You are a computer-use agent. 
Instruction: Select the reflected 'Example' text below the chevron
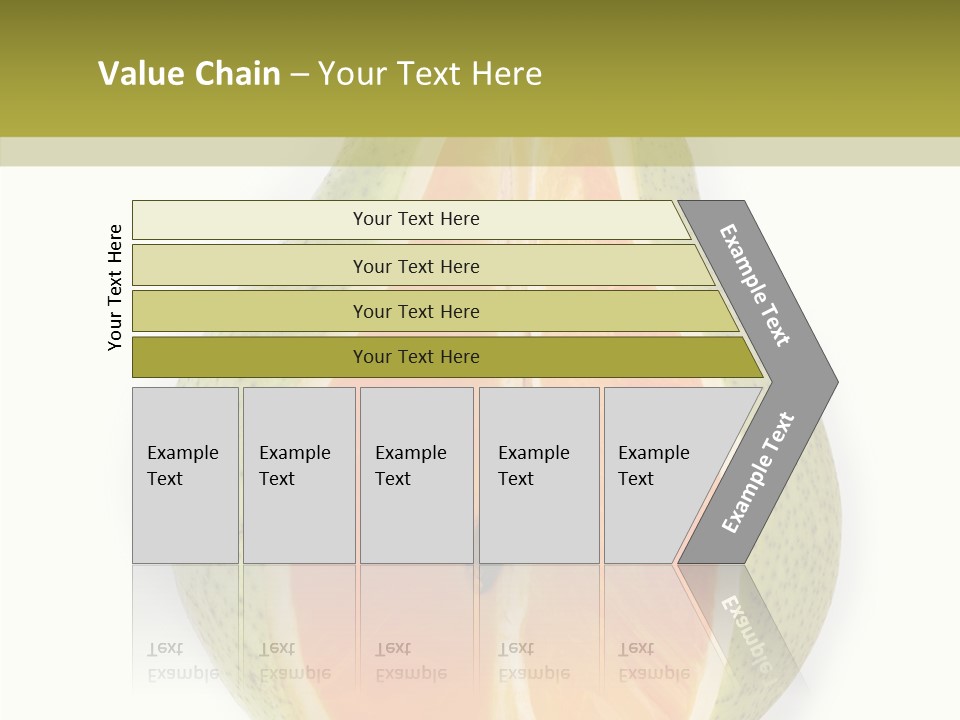(748, 634)
